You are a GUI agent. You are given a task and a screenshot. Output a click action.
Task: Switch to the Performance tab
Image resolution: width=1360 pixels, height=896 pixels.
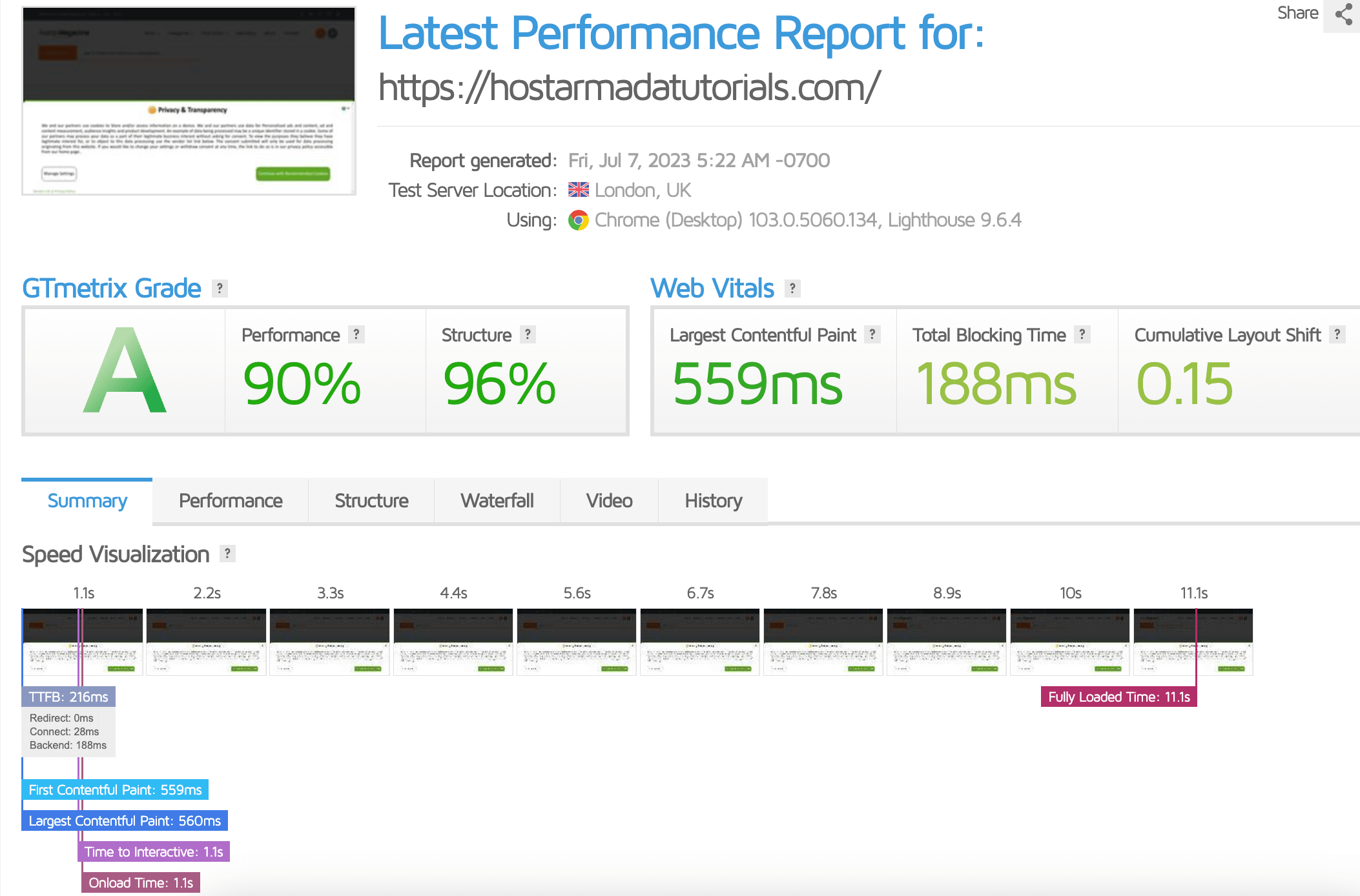[x=231, y=501]
